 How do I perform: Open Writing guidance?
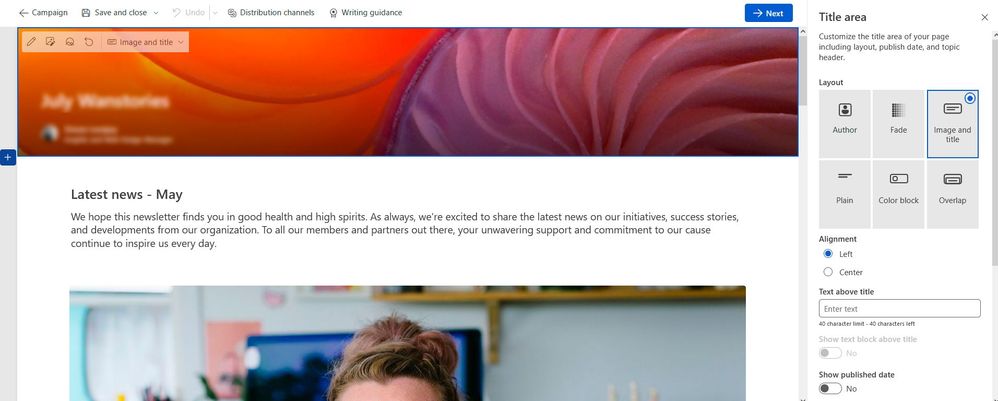tap(365, 13)
